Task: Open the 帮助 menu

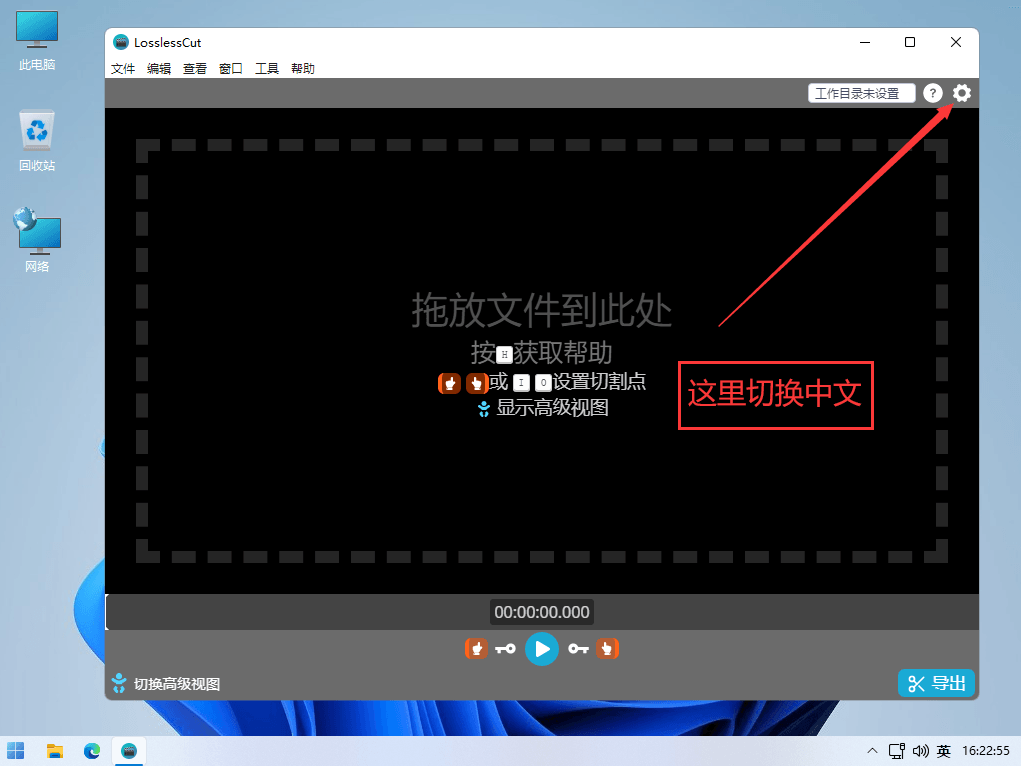Action: click(303, 68)
